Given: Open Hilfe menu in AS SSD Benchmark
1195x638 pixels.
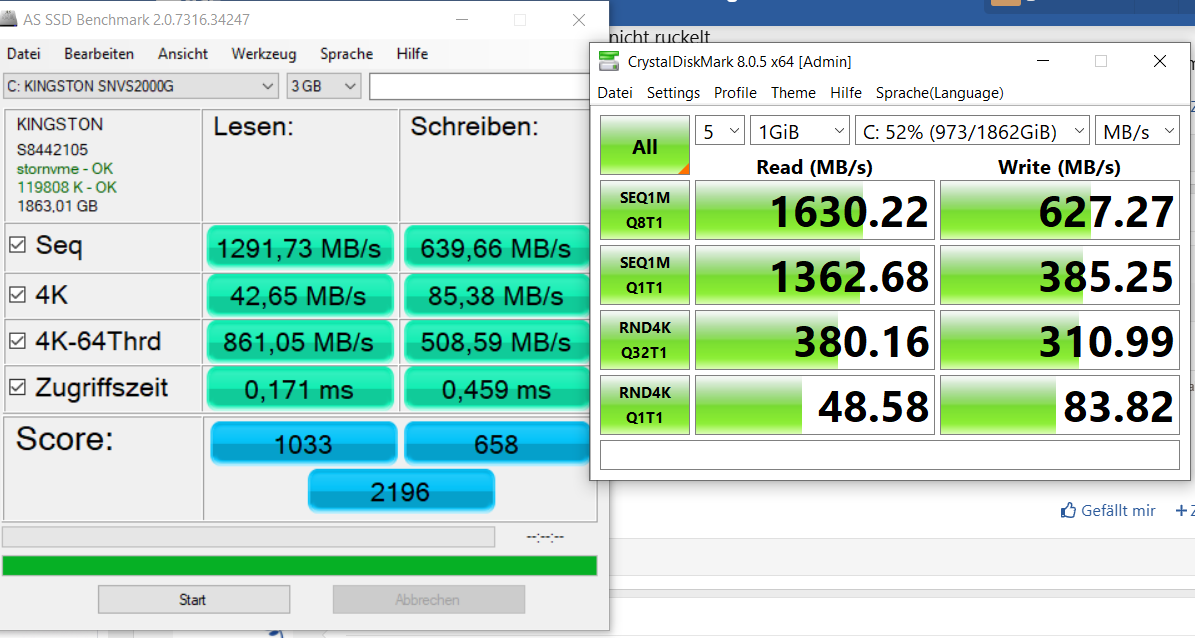Looking at the screenshot, I should [412, 53].
